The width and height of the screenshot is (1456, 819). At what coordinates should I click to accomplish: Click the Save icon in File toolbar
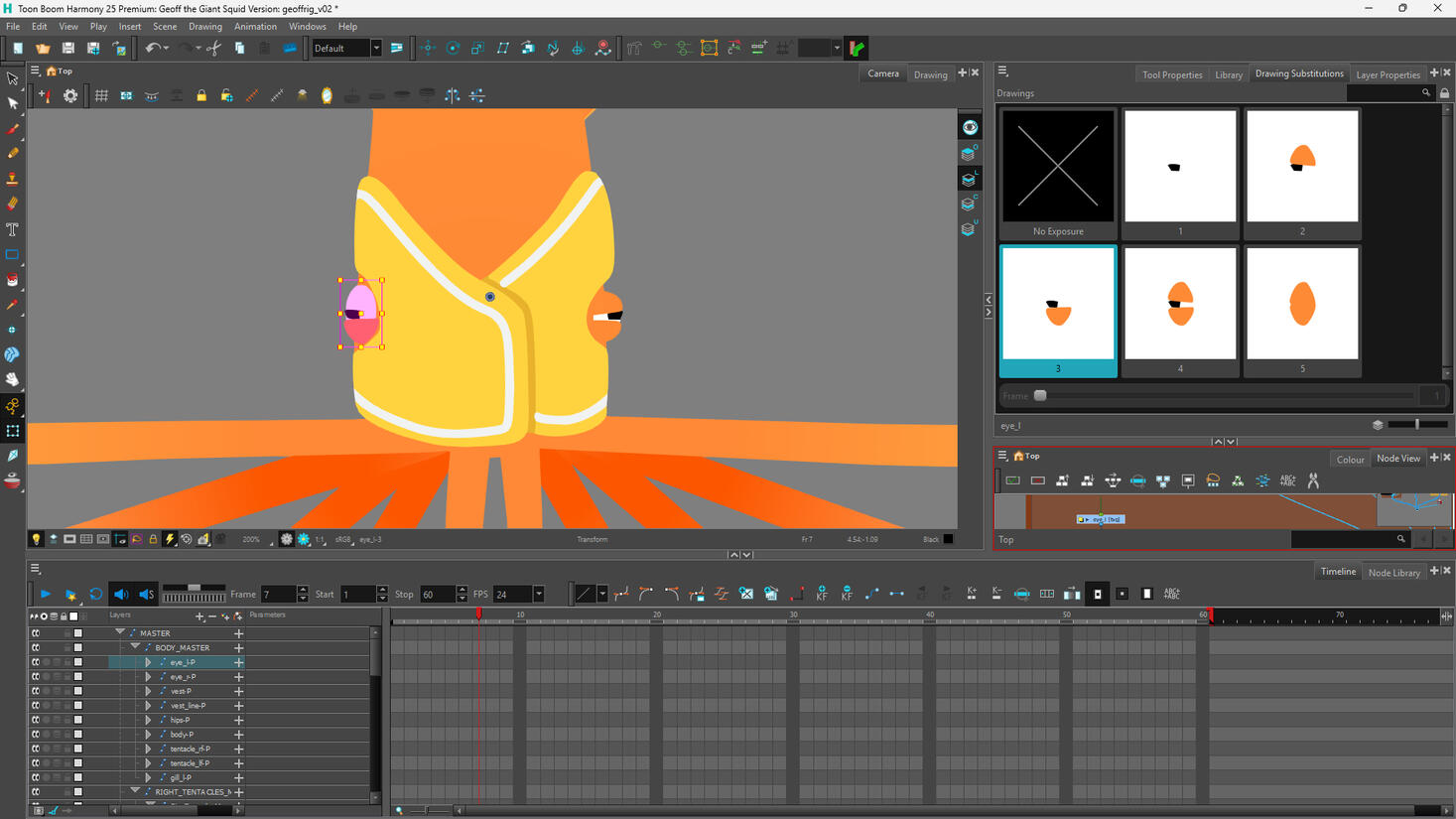[x=67, y=48]
